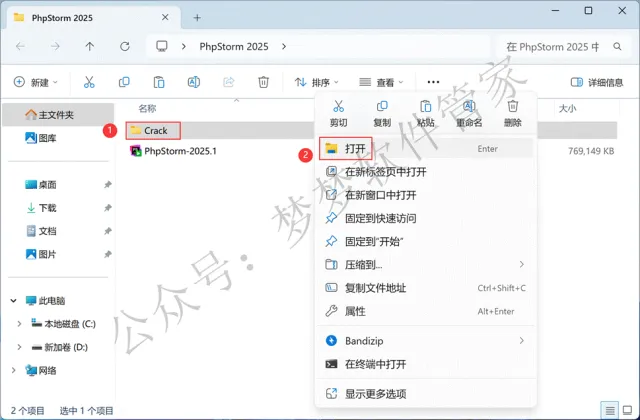Open the 压缩到... submenu

(425, 264)
